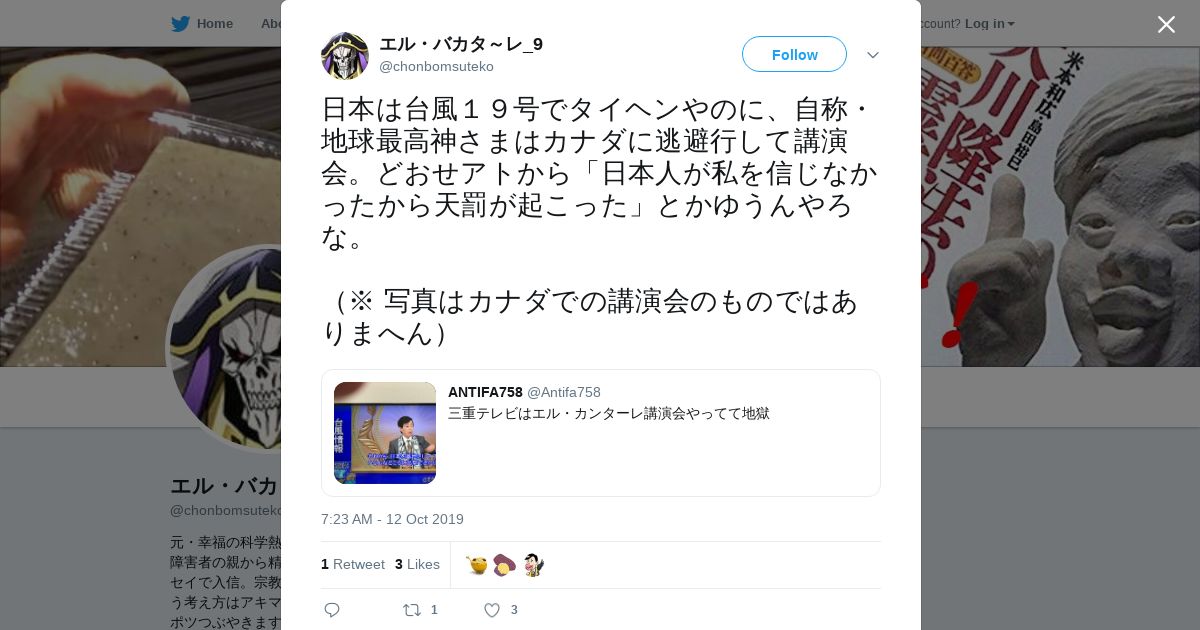Open tweet author's skull avatar
The image size is (1200, 630).
point(345,56)
